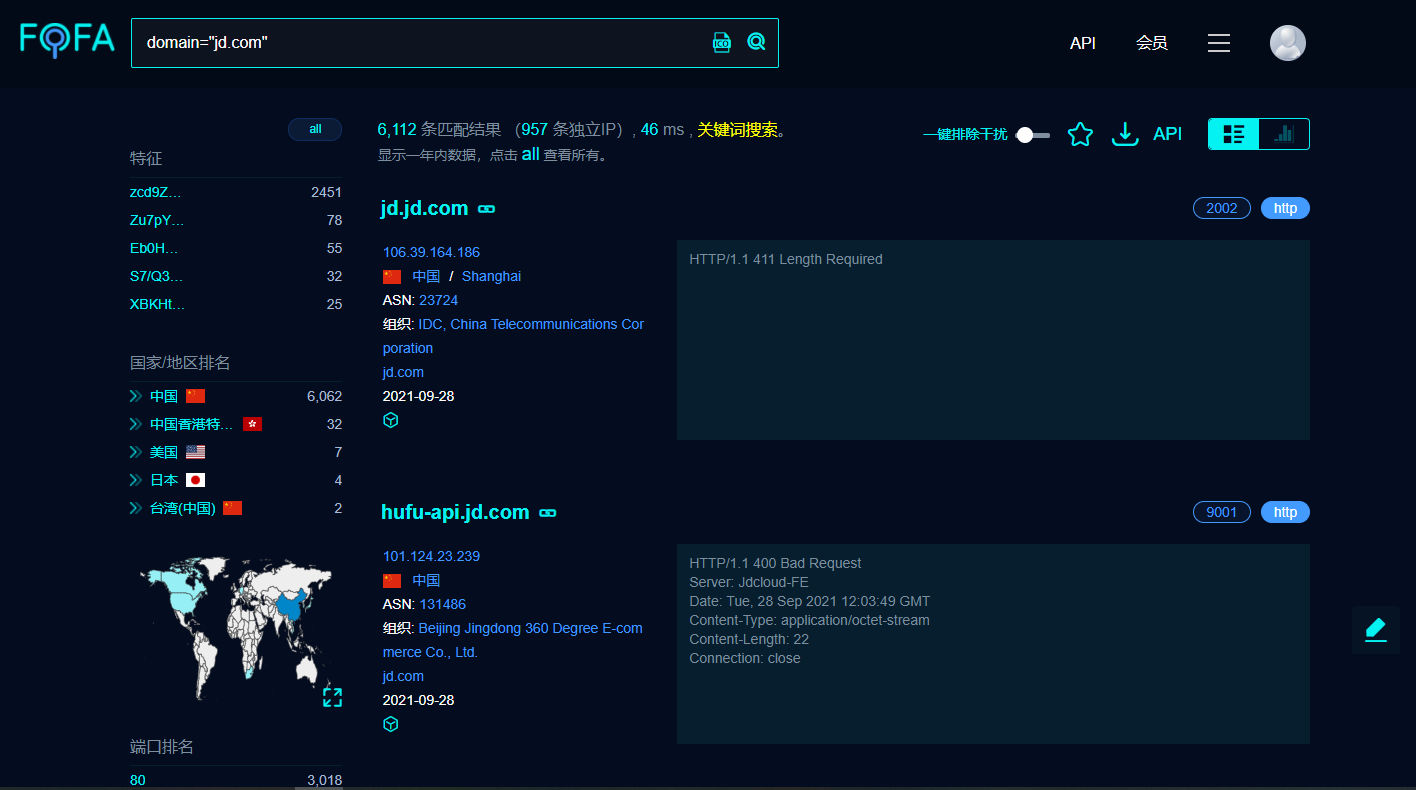The height and width of the screenshot is (790, 1416).
Task: Click the jd.jd.com HTTP response banner
Action: 993,340
